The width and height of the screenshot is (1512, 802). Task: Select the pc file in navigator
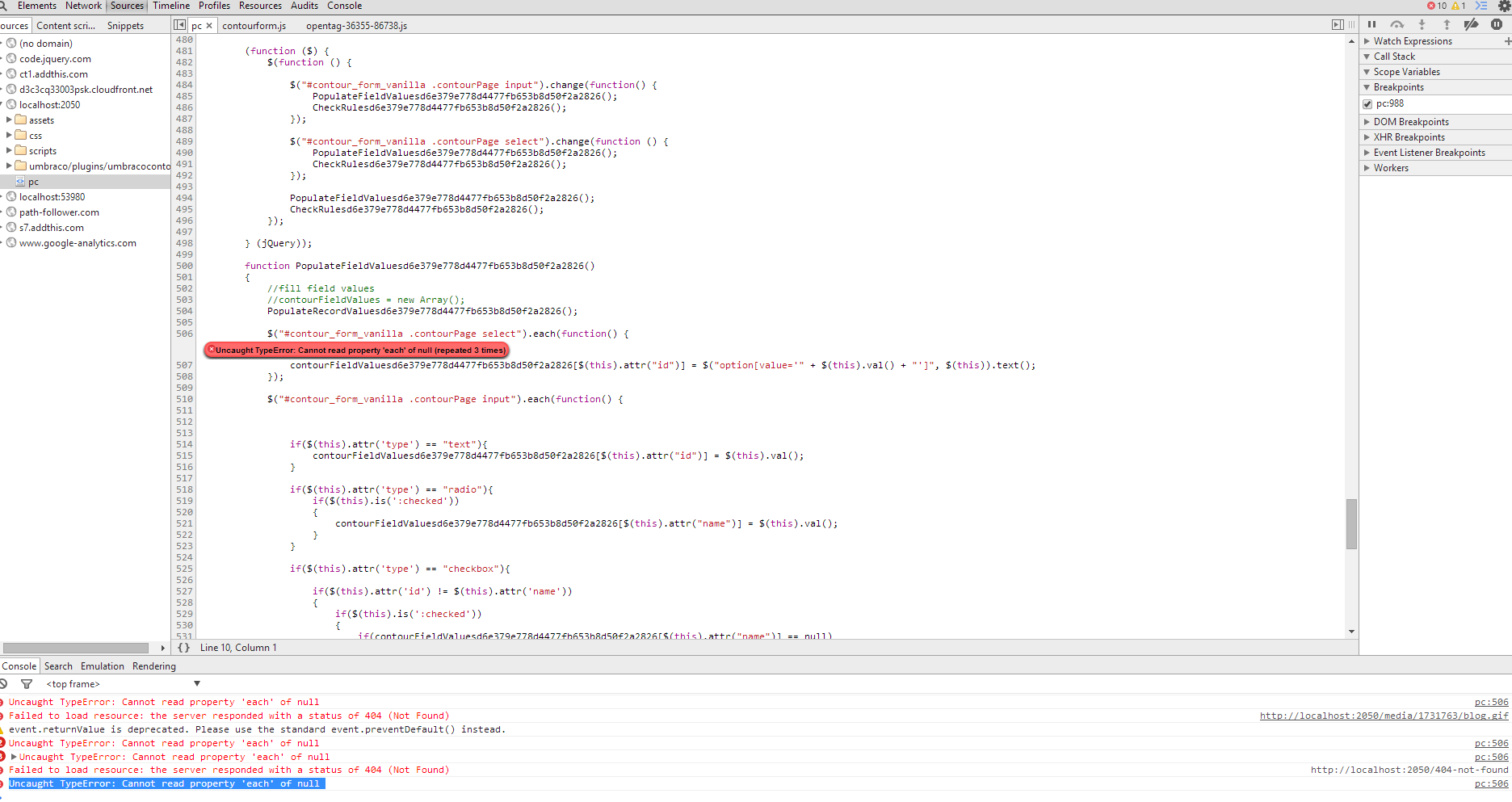point(85,182)
